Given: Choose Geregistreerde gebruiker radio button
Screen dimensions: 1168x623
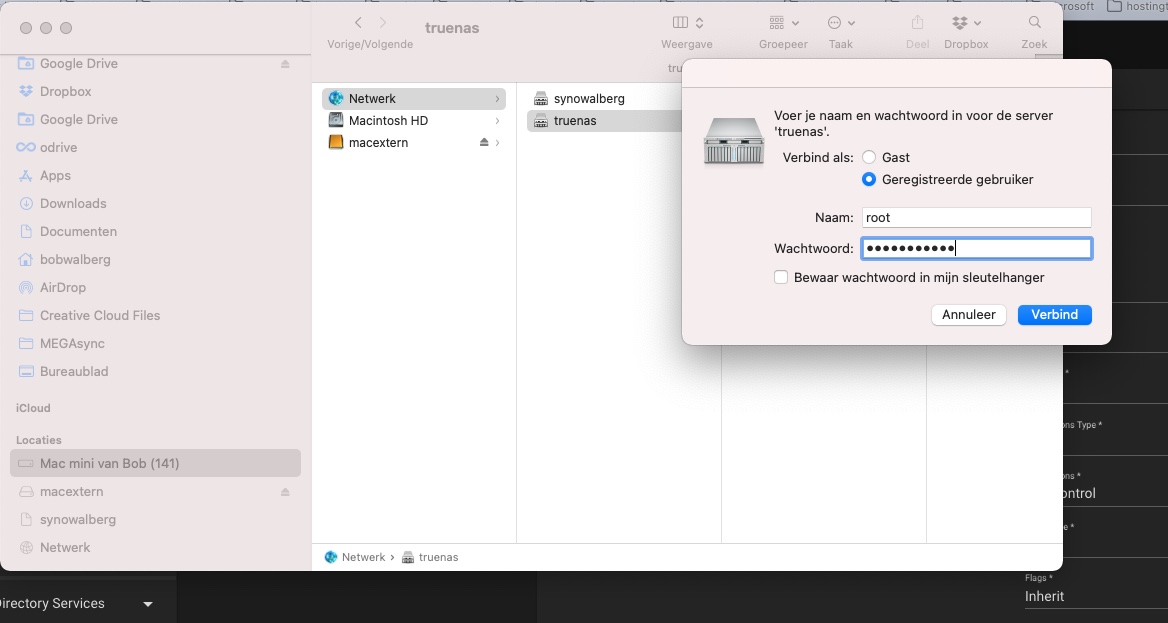Looking at the screenshot, I should point(869,180).
